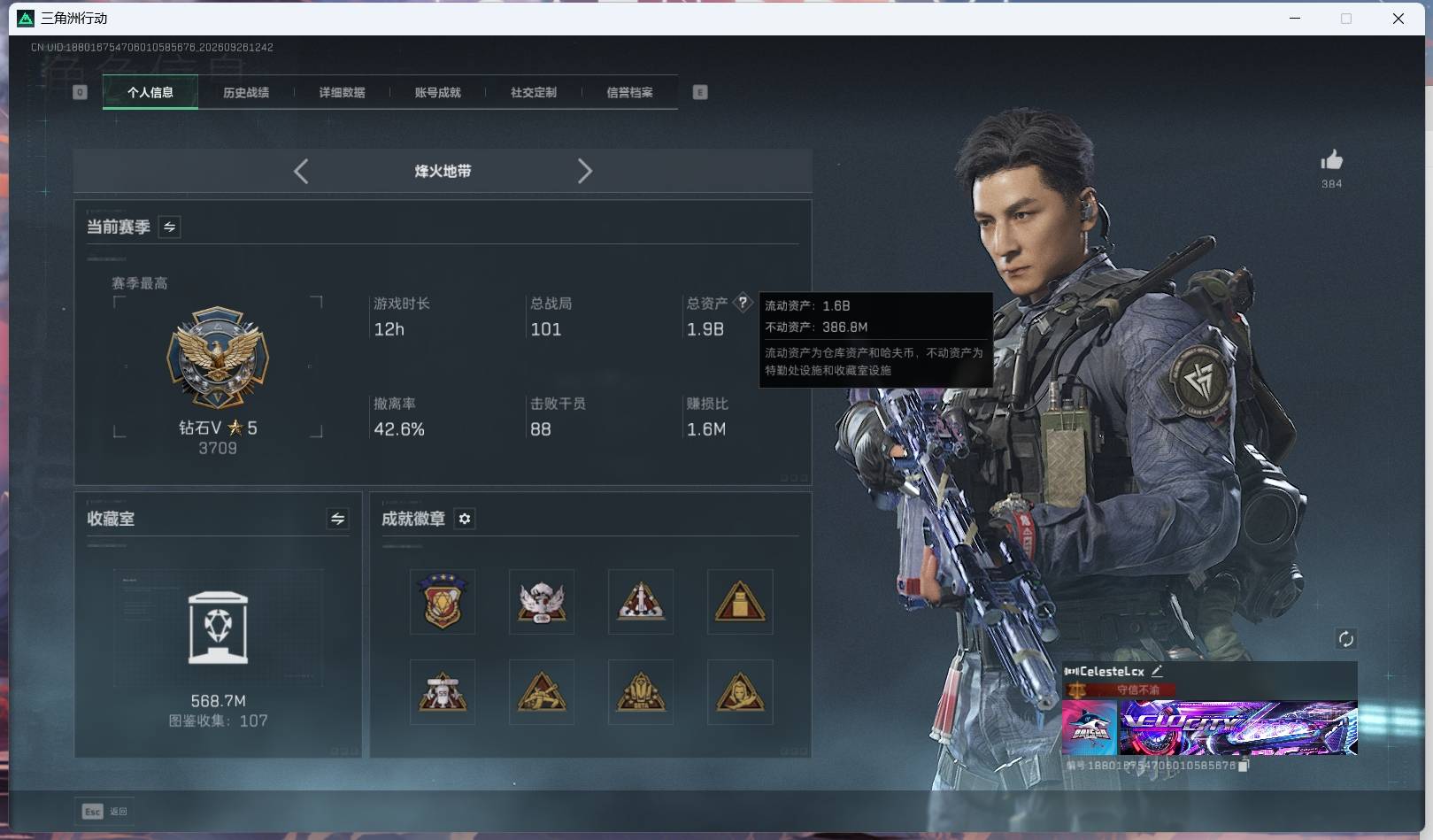Switch to the 历史战绩 tab
This screenshot has height=840, width=1433.
[246, 92]
